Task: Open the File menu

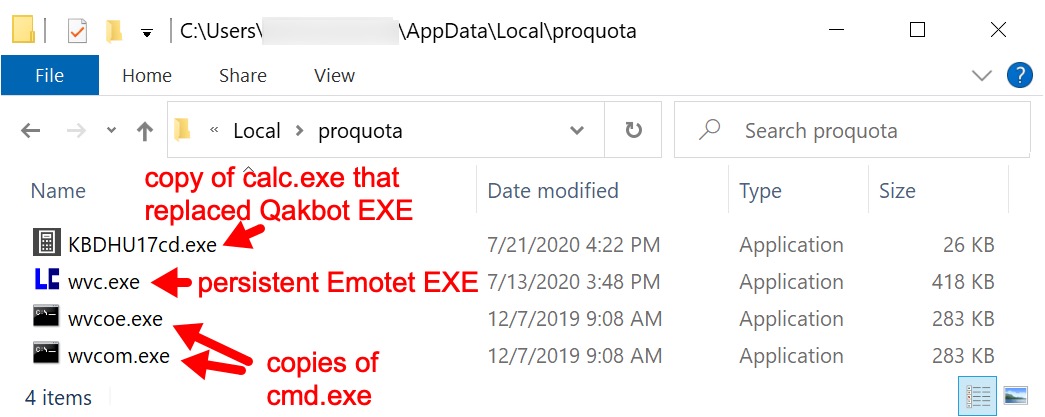Action: (x=50, y=75)
